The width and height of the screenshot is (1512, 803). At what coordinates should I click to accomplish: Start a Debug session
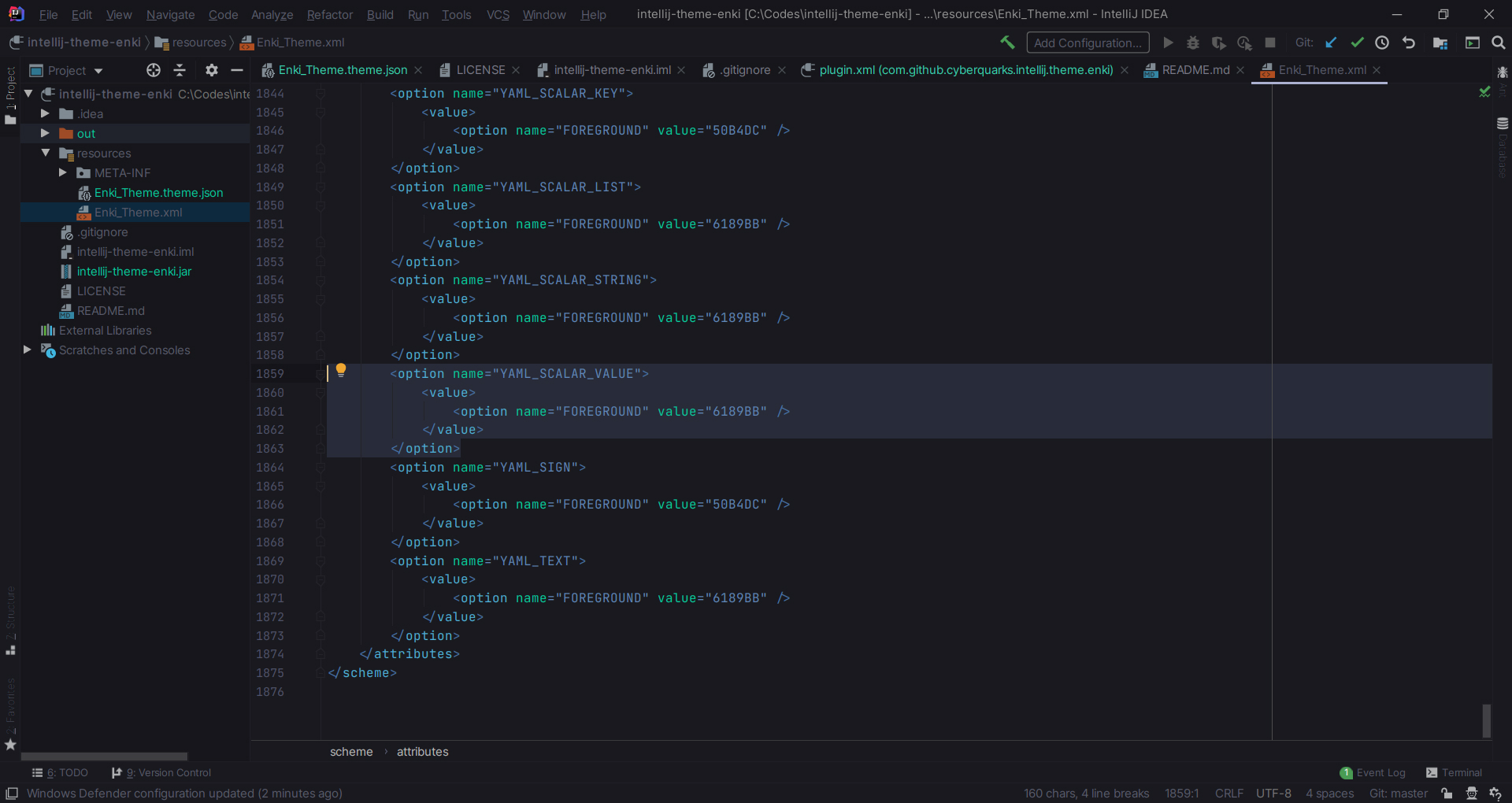pos(1192,43)
